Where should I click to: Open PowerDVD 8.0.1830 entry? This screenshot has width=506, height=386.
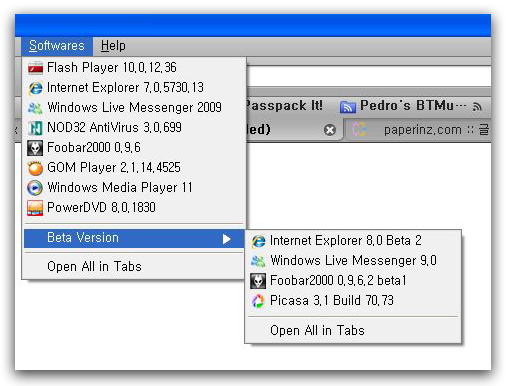coord(134,208)
